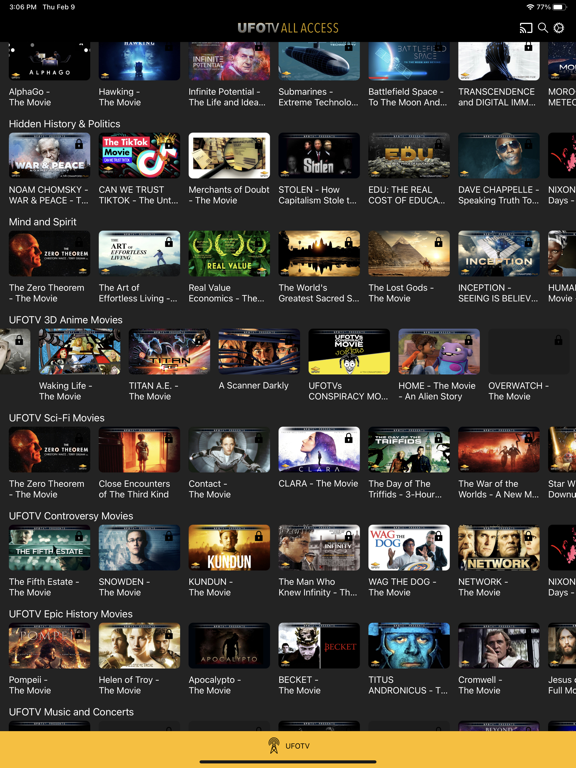Open Contact - The Movie thumbnail
The width and height of the screenshot is (576, 768).
coord(229,449)
